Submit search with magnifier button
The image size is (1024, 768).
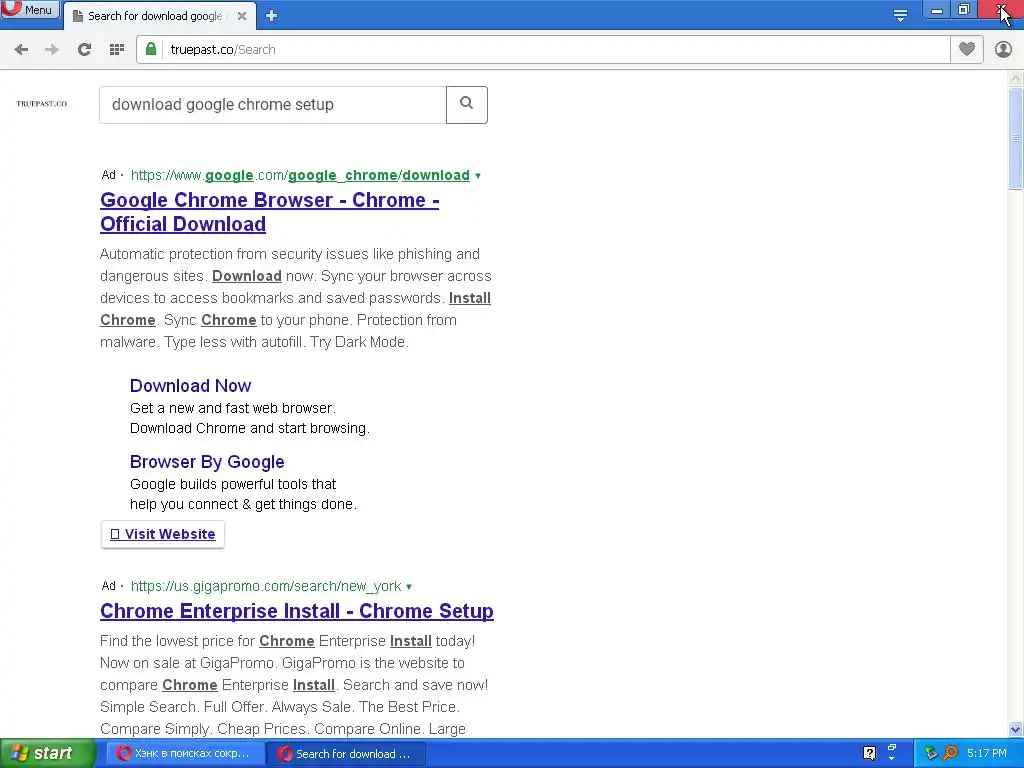[x=466, y=104]
